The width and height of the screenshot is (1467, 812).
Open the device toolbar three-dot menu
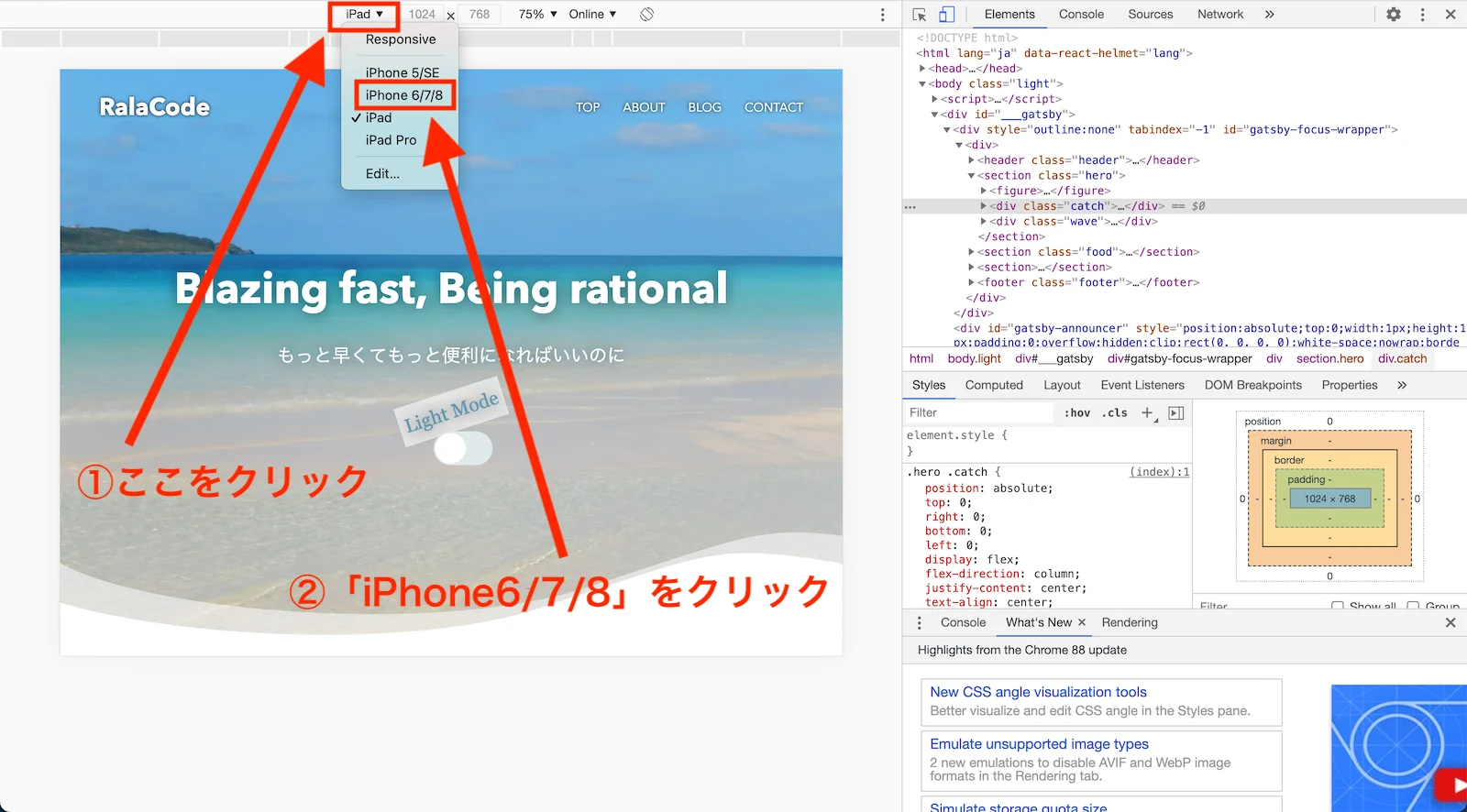click(883, 15)
